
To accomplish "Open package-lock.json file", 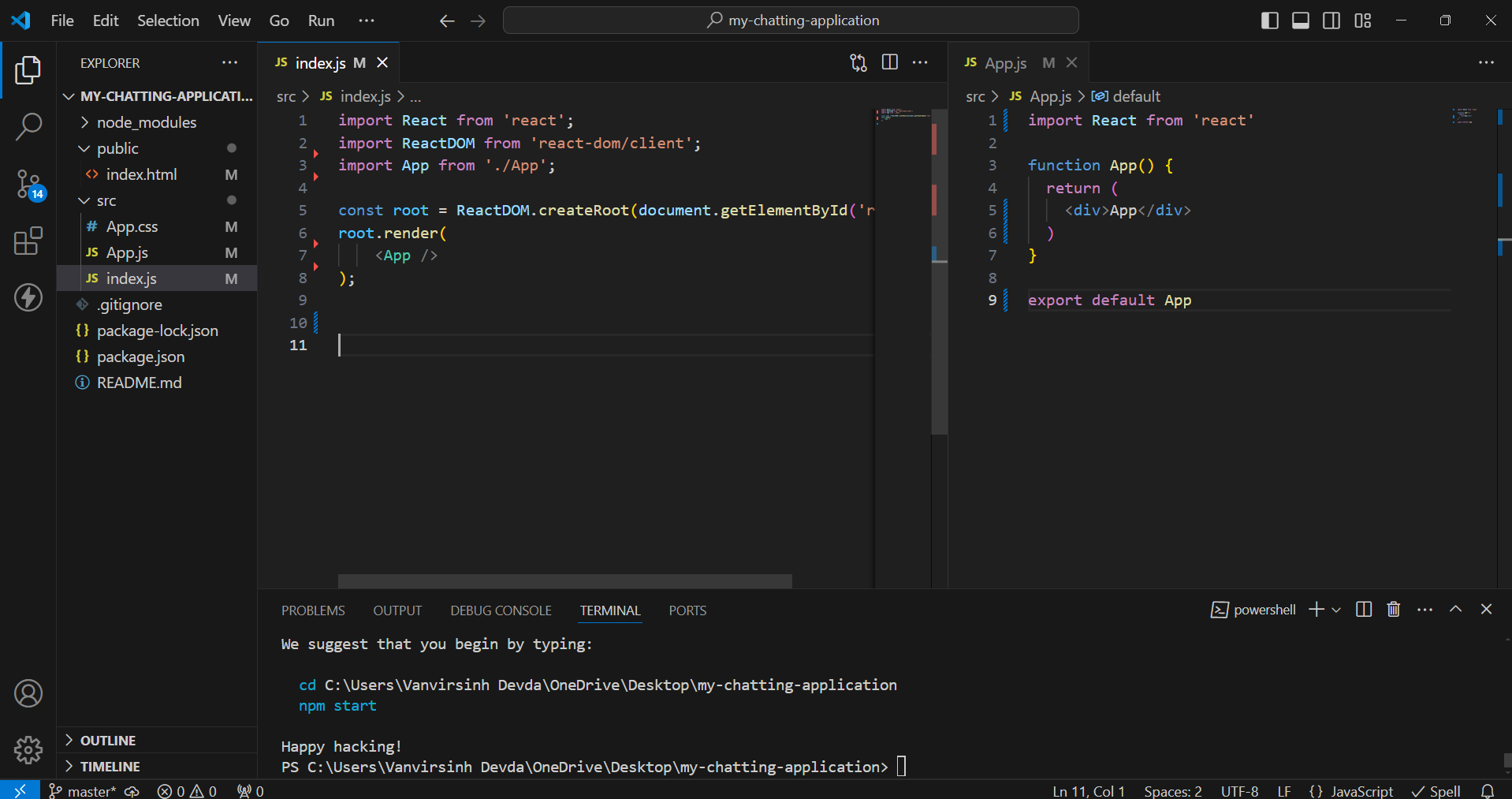I will [157, 330].
